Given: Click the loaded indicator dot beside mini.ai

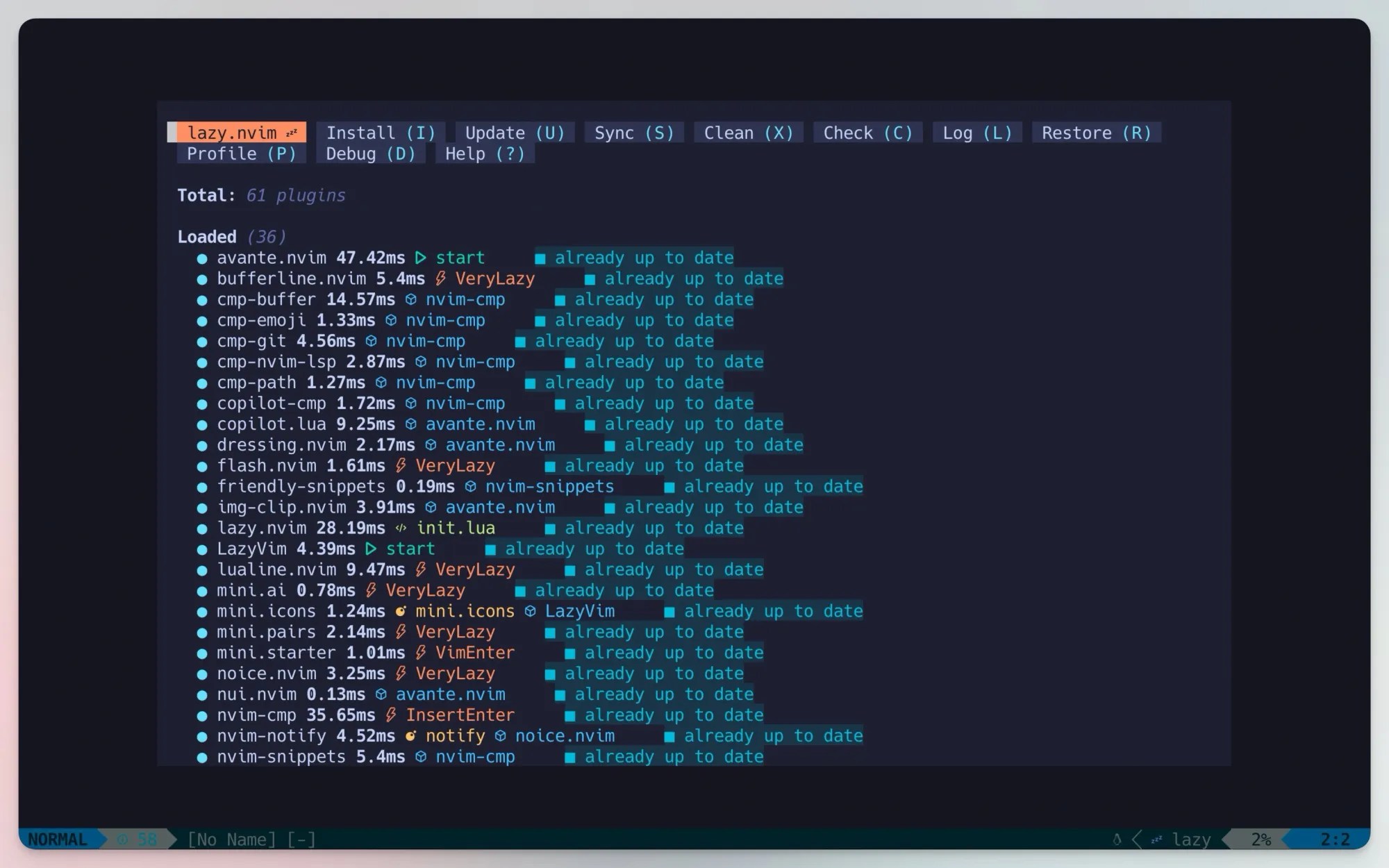Looking at the screenshot, I should click(202, 590).
